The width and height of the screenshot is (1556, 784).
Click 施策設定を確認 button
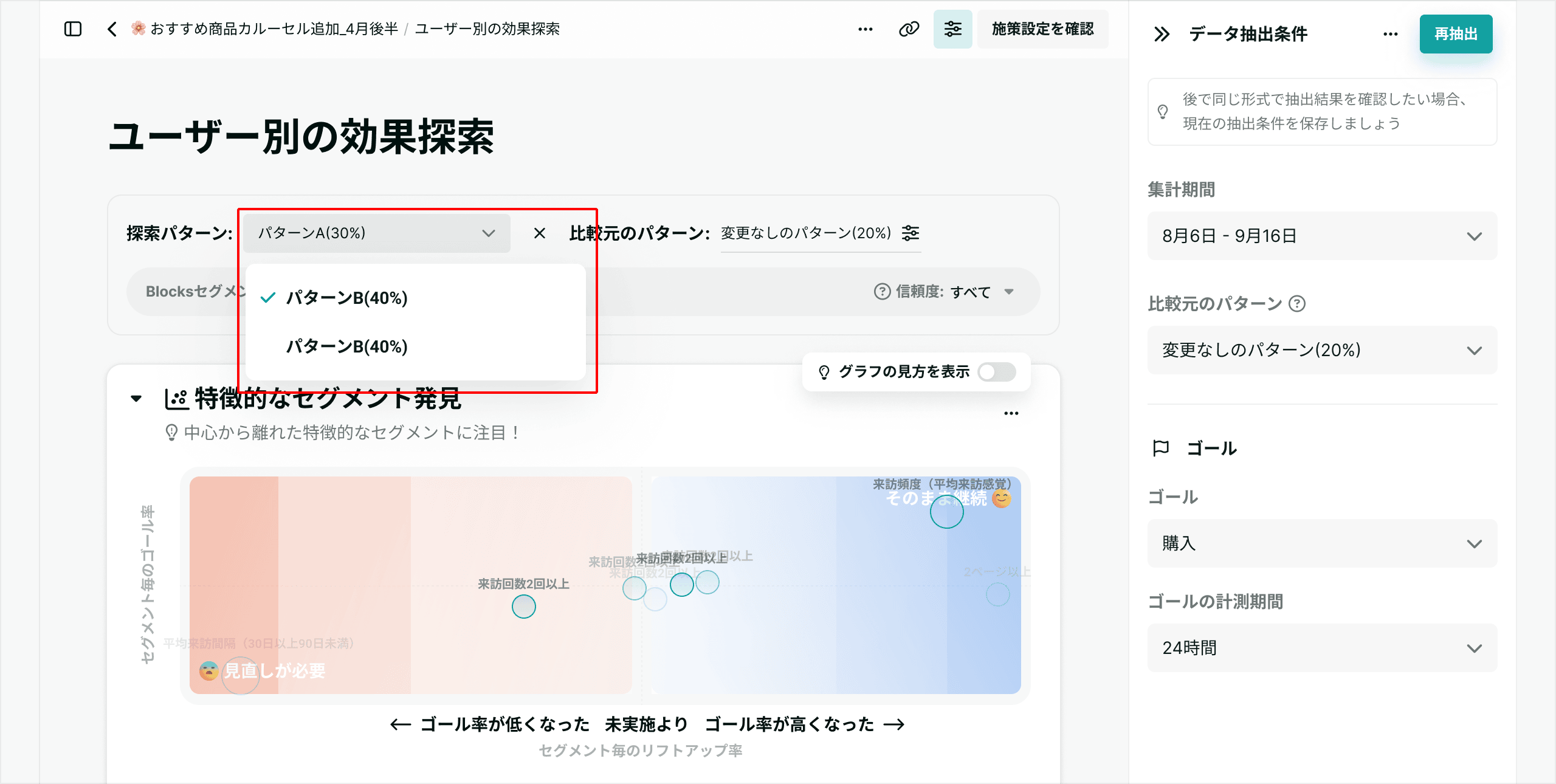[x=1043, y=29]
